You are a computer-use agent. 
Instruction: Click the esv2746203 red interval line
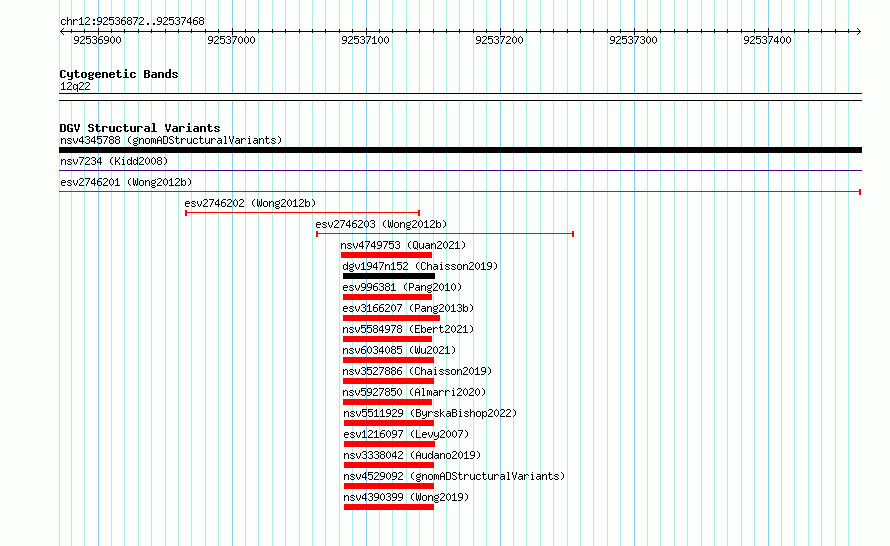click(x=445, y=234)
